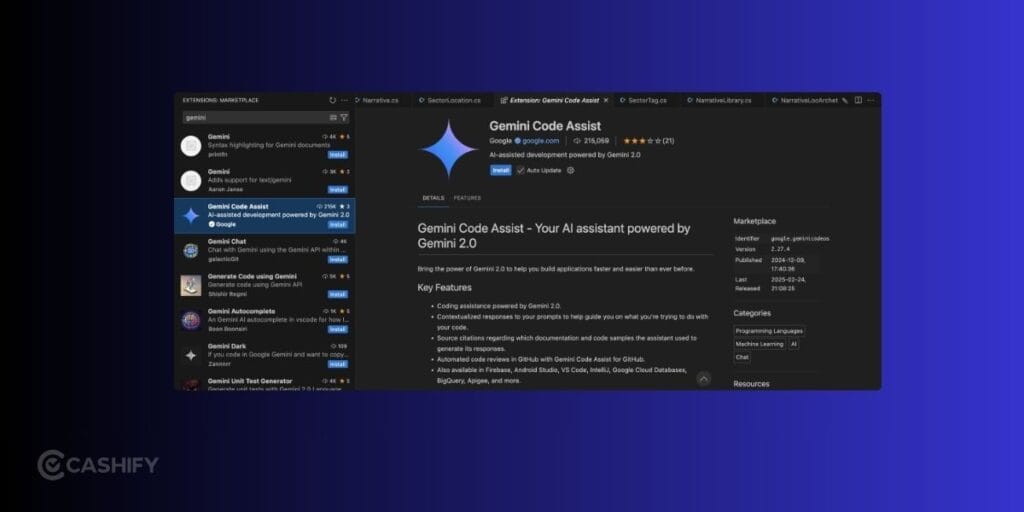Select the Gemini syntax highlighting extension icon

point(191,146)
